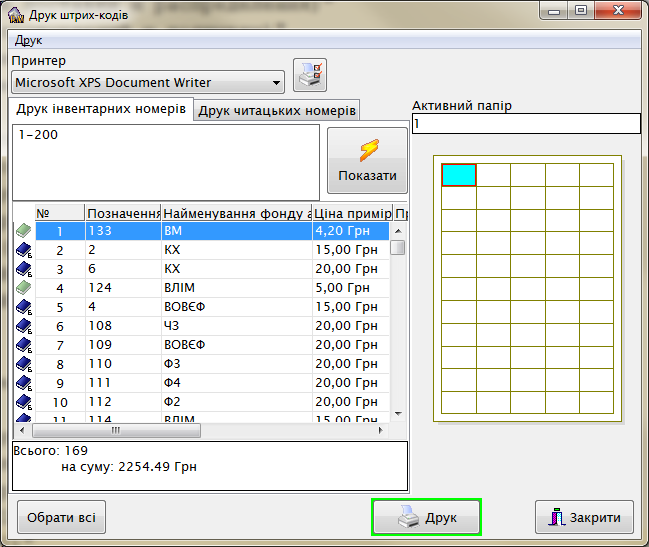This screenshot has height=547, width=649.
Task: Click the Закрити button
Action: click(584, 518)
